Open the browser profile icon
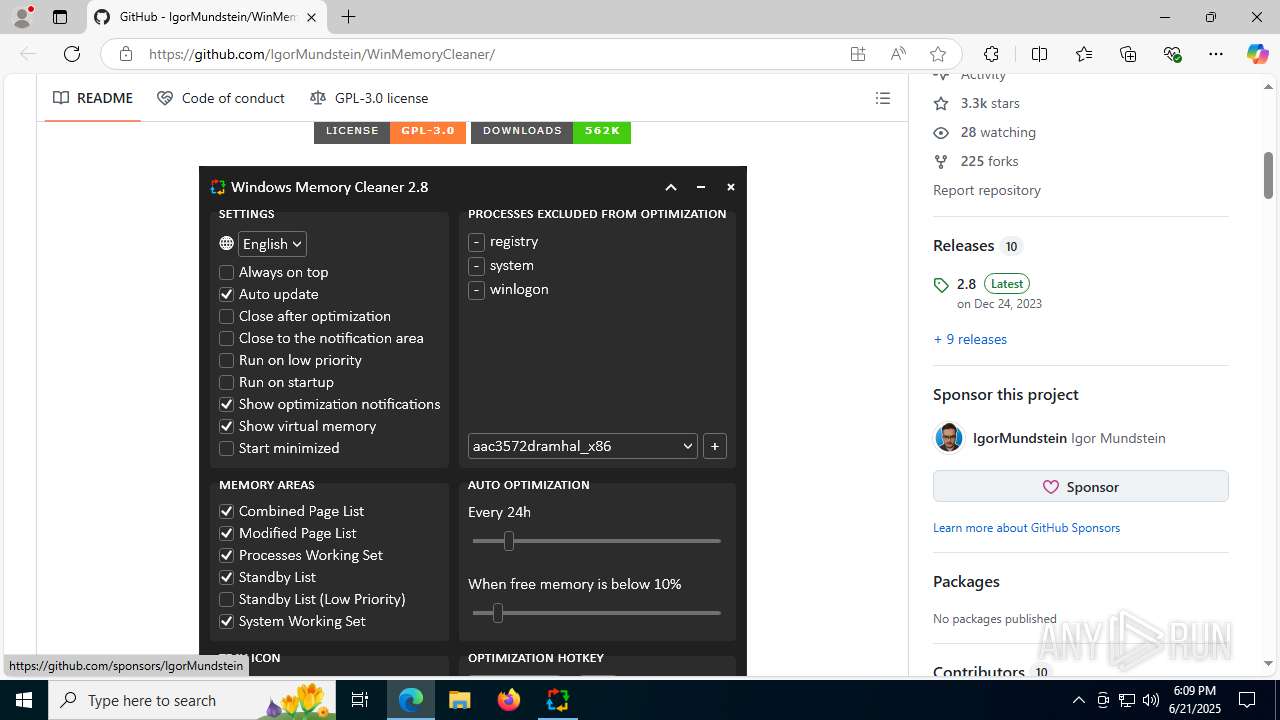The height and width of the screenshot is (720, 1280). [x=22, y=17]
